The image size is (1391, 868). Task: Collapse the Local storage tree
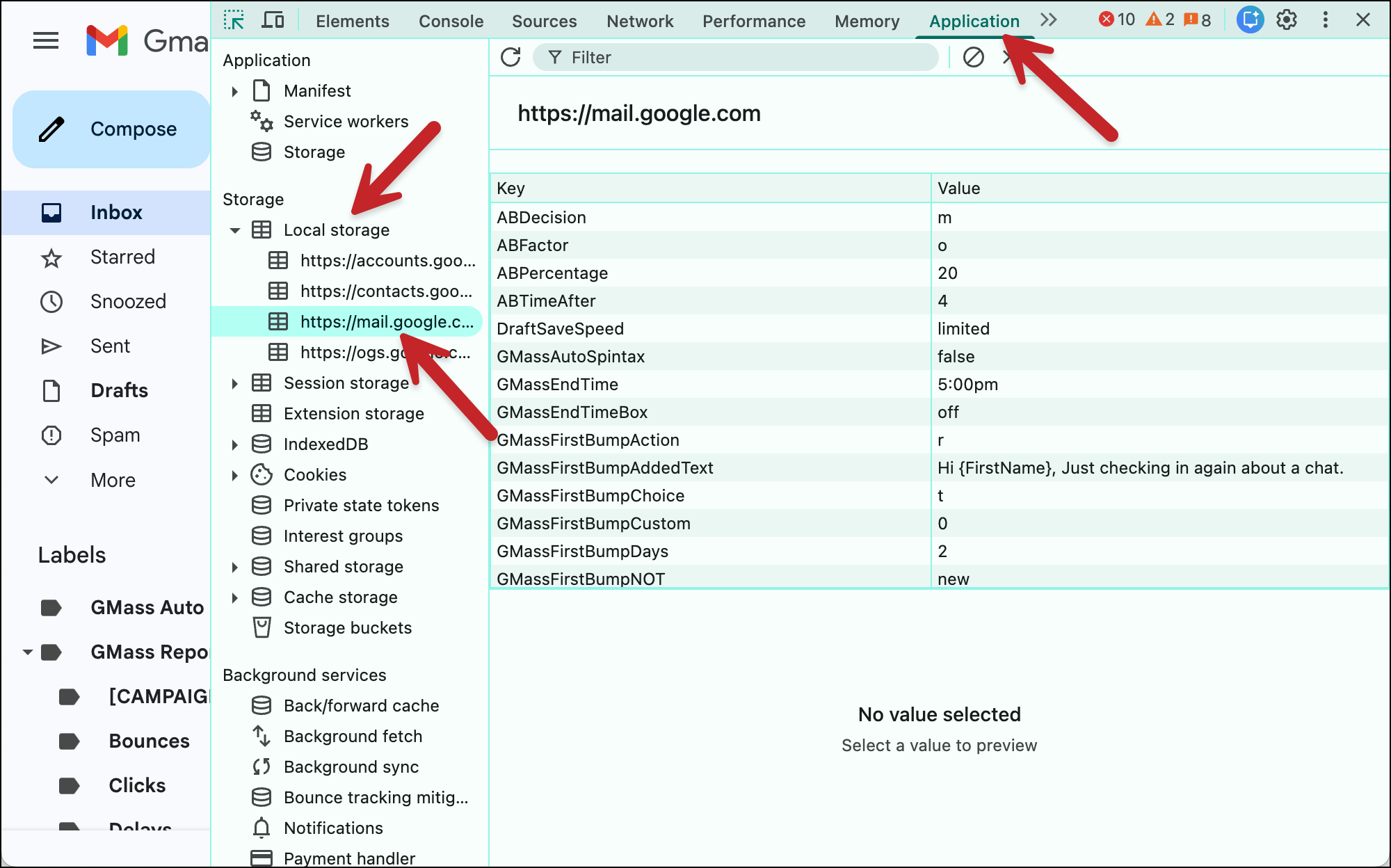coord(235,230)
